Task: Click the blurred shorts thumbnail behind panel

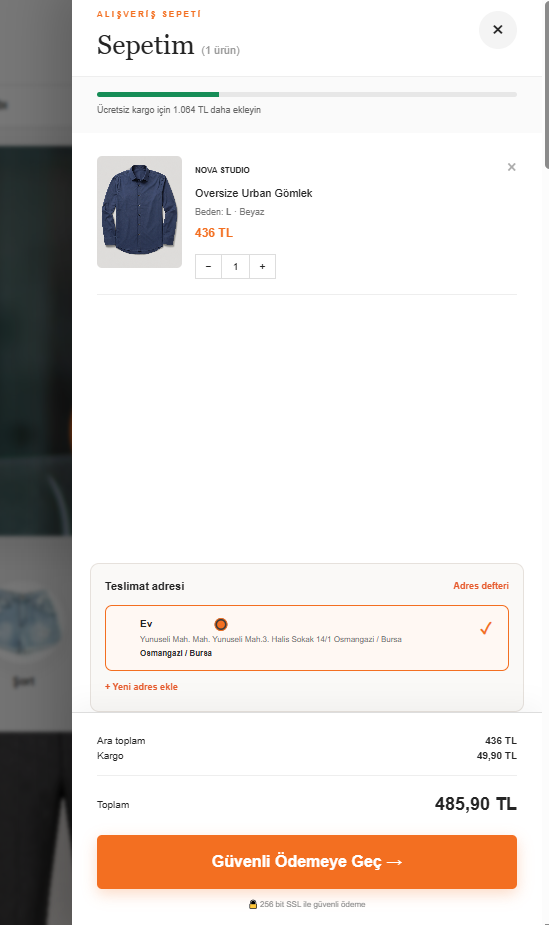Action: click(28, 619)
